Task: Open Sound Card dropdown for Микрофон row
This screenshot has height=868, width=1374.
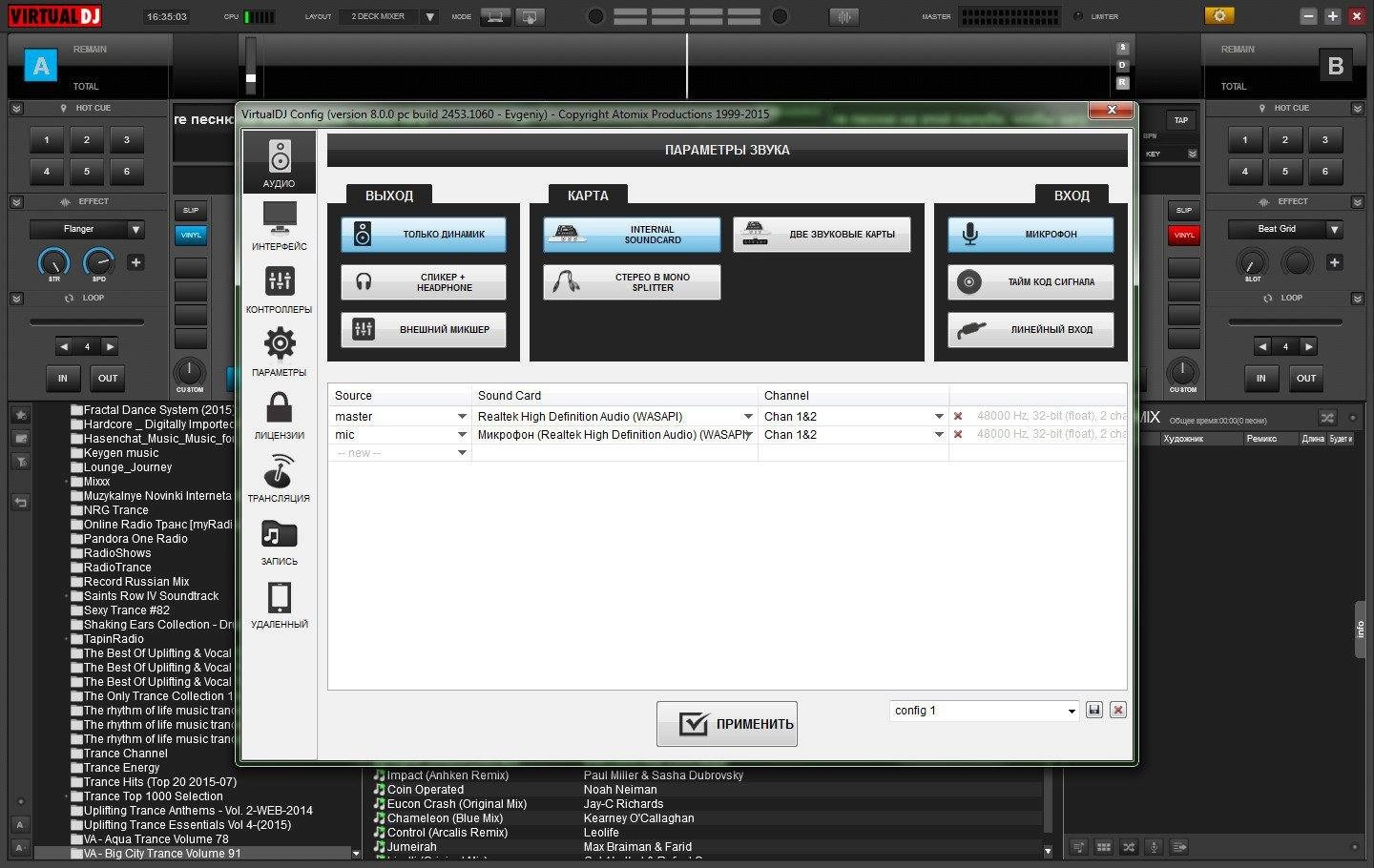Action: point(748,435)
